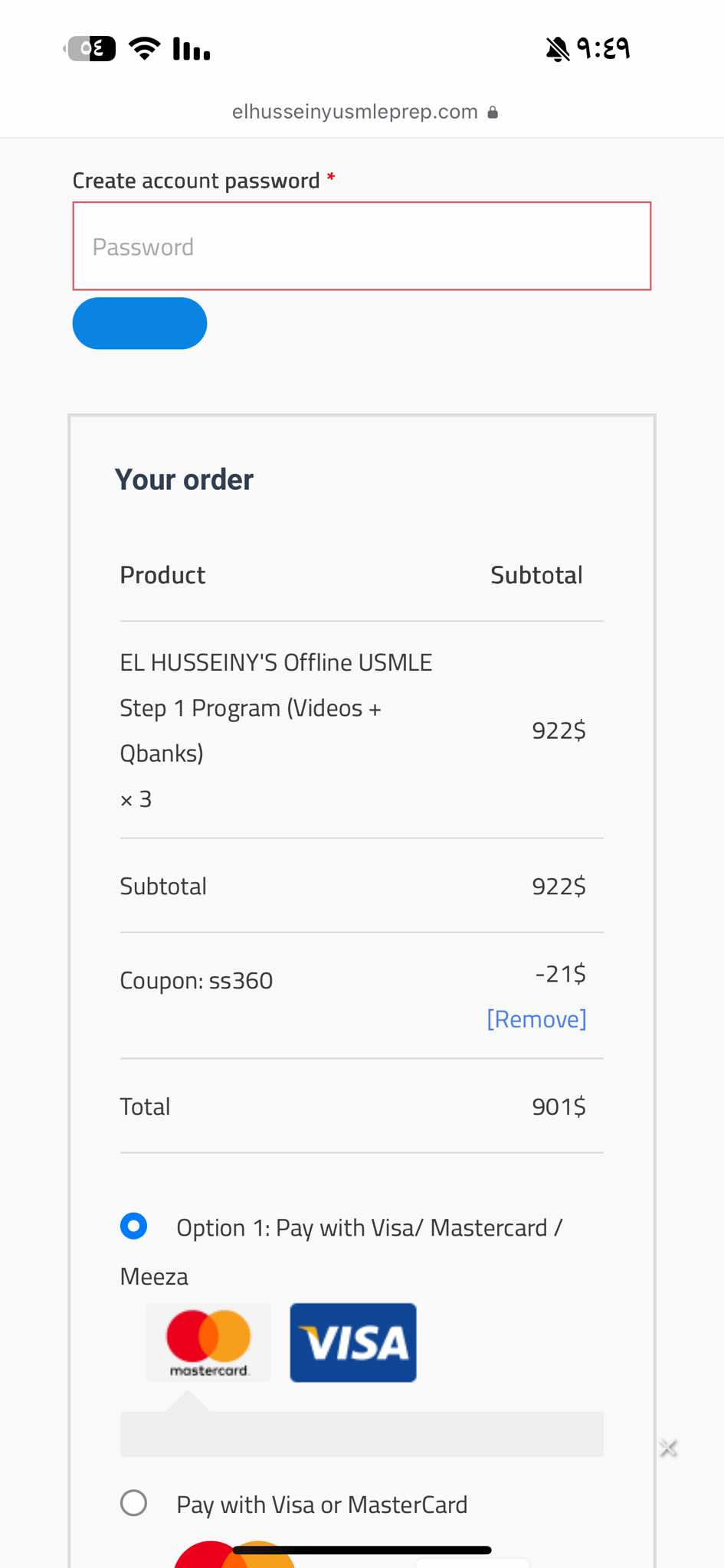Click the Mastercard logo under Option 1
The width and height of the screenshot is (724, 1568).
[x=208, y=1342]
